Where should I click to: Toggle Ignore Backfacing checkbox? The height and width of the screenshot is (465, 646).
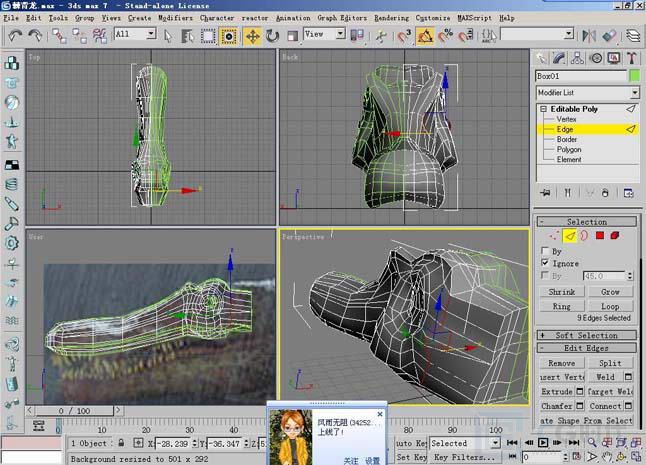[x=545, y=263]
